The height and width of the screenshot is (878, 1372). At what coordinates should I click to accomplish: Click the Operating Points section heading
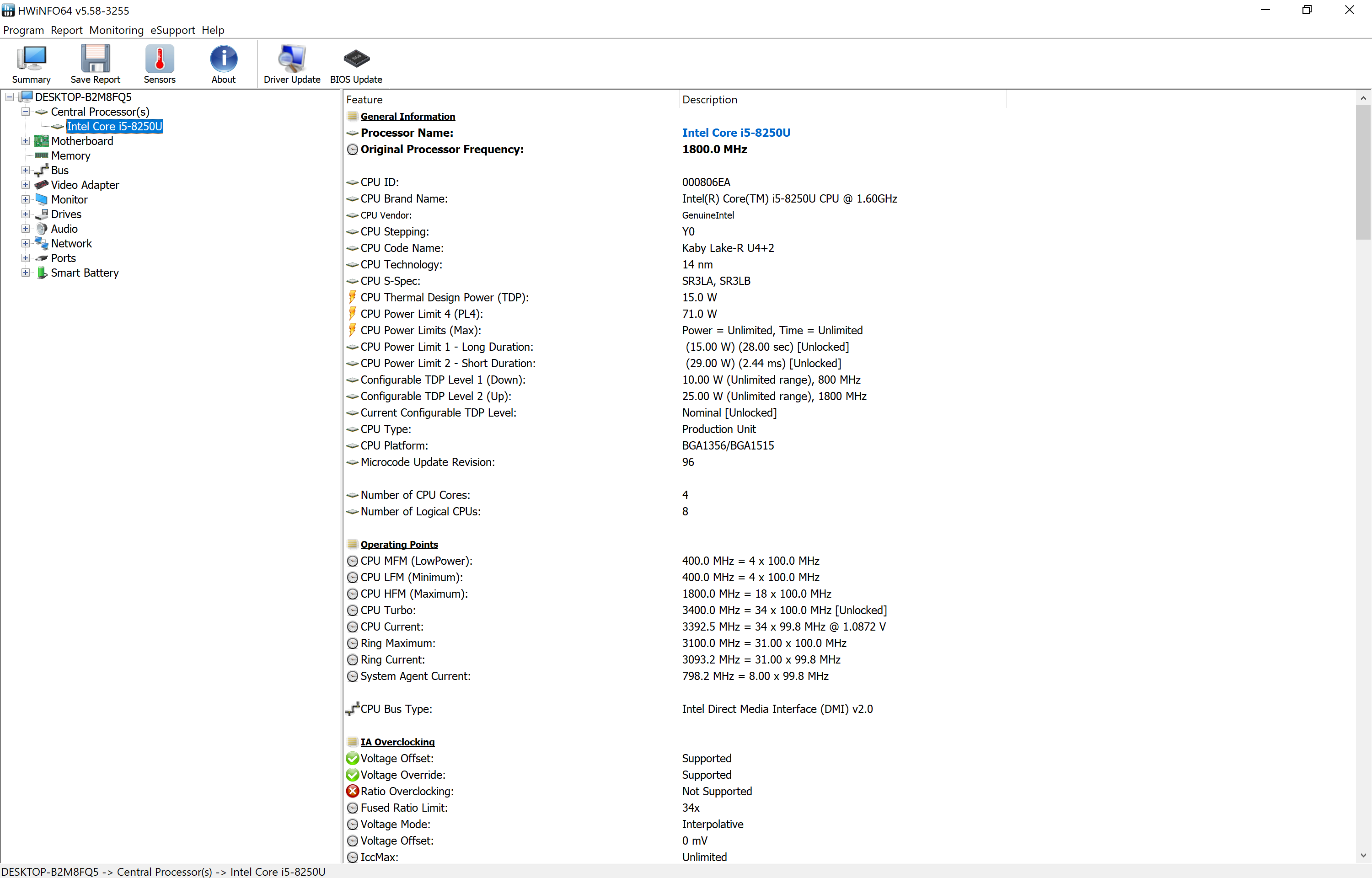click(400, 545)
